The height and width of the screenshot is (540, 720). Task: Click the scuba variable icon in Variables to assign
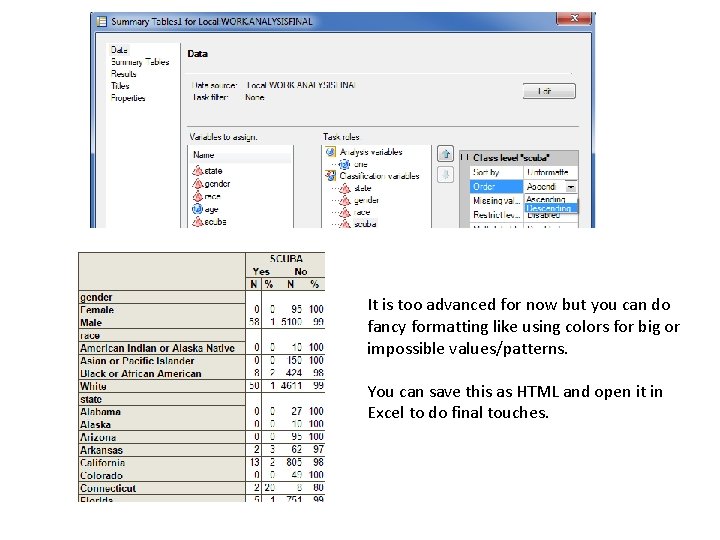click(197, 222)
